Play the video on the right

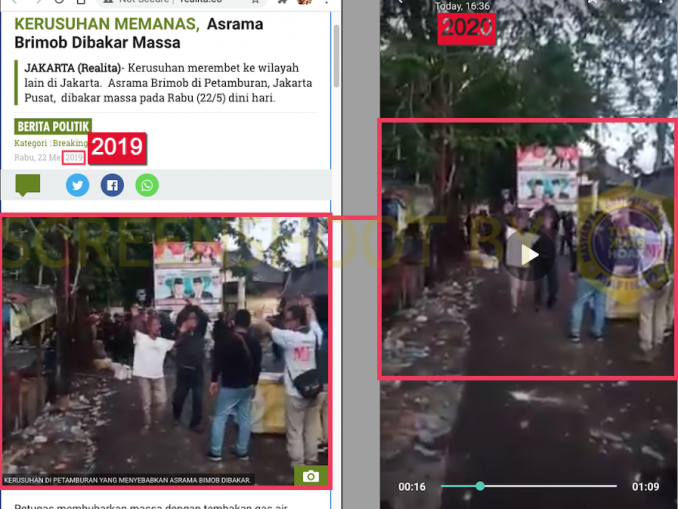(529, 255)
